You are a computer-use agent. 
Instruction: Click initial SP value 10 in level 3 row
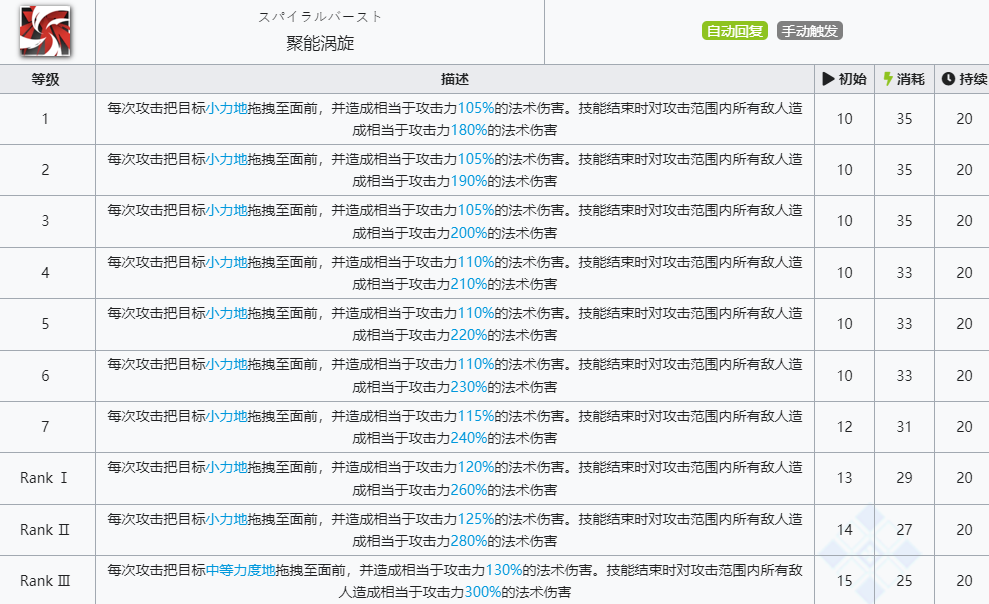845,221
